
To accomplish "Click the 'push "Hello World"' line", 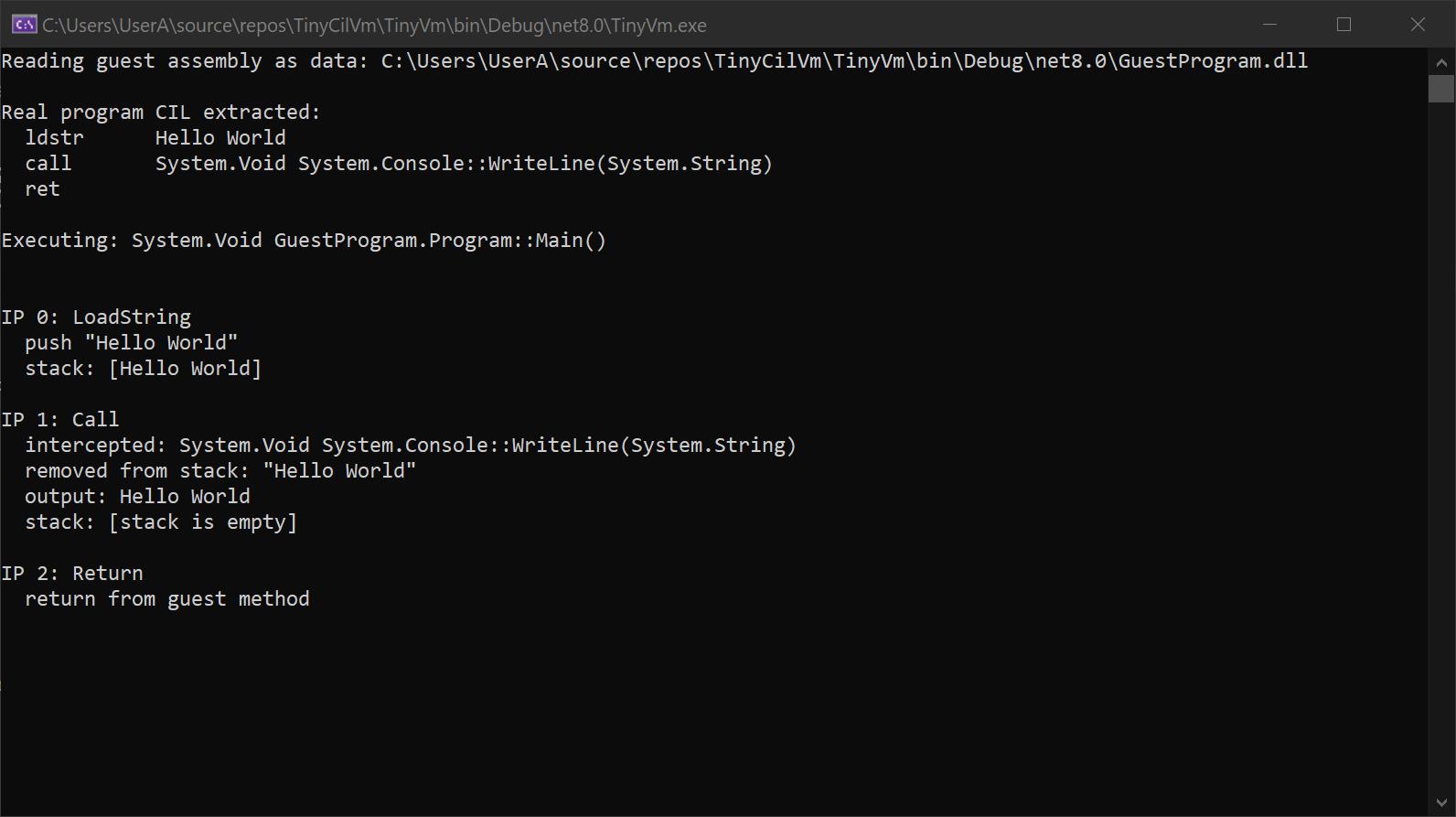I will pos(131,343).
